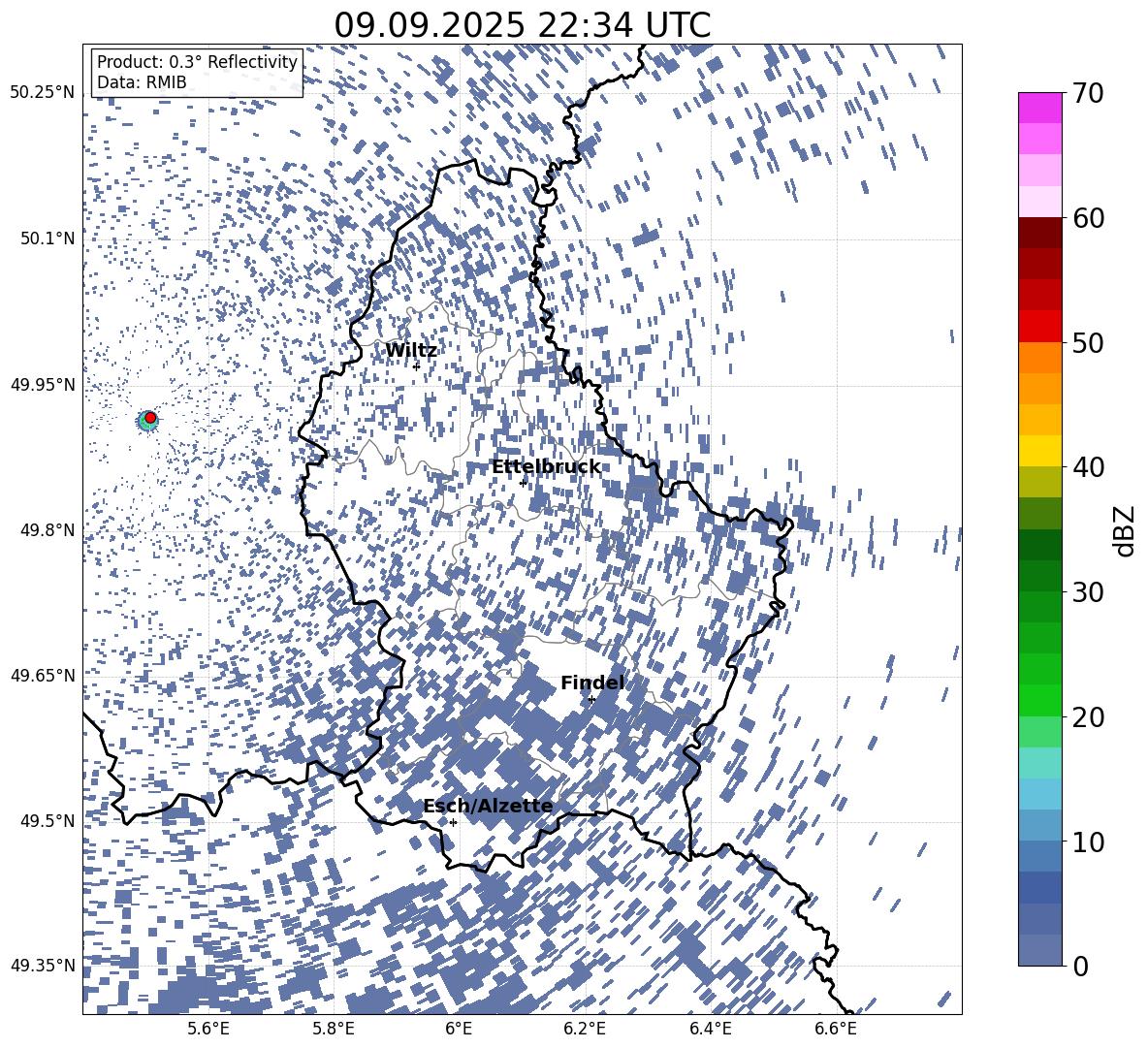
Task: Click the turquoise swatch below 20 dBZ
Action: click(x=1039, y=763)
